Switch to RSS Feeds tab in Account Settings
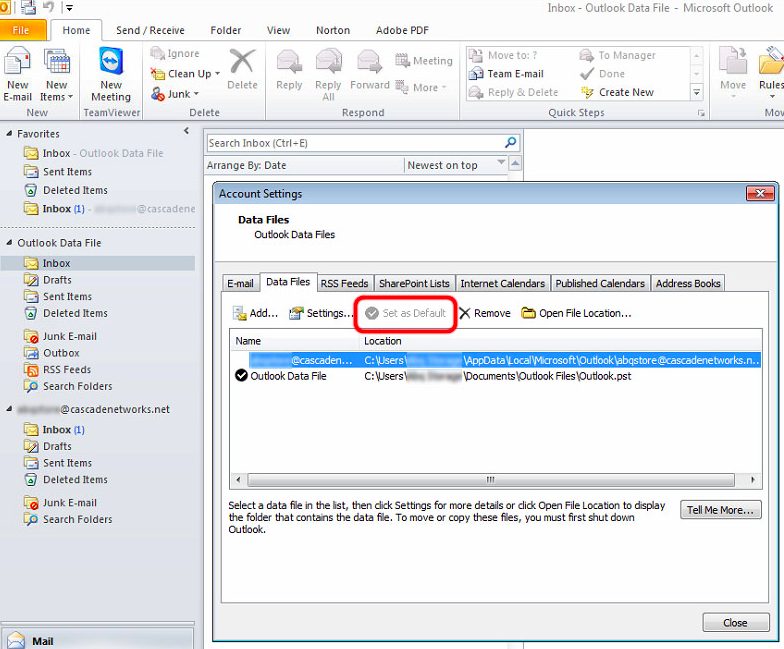This screenshot has height=649, width=784. coord(344,284)
